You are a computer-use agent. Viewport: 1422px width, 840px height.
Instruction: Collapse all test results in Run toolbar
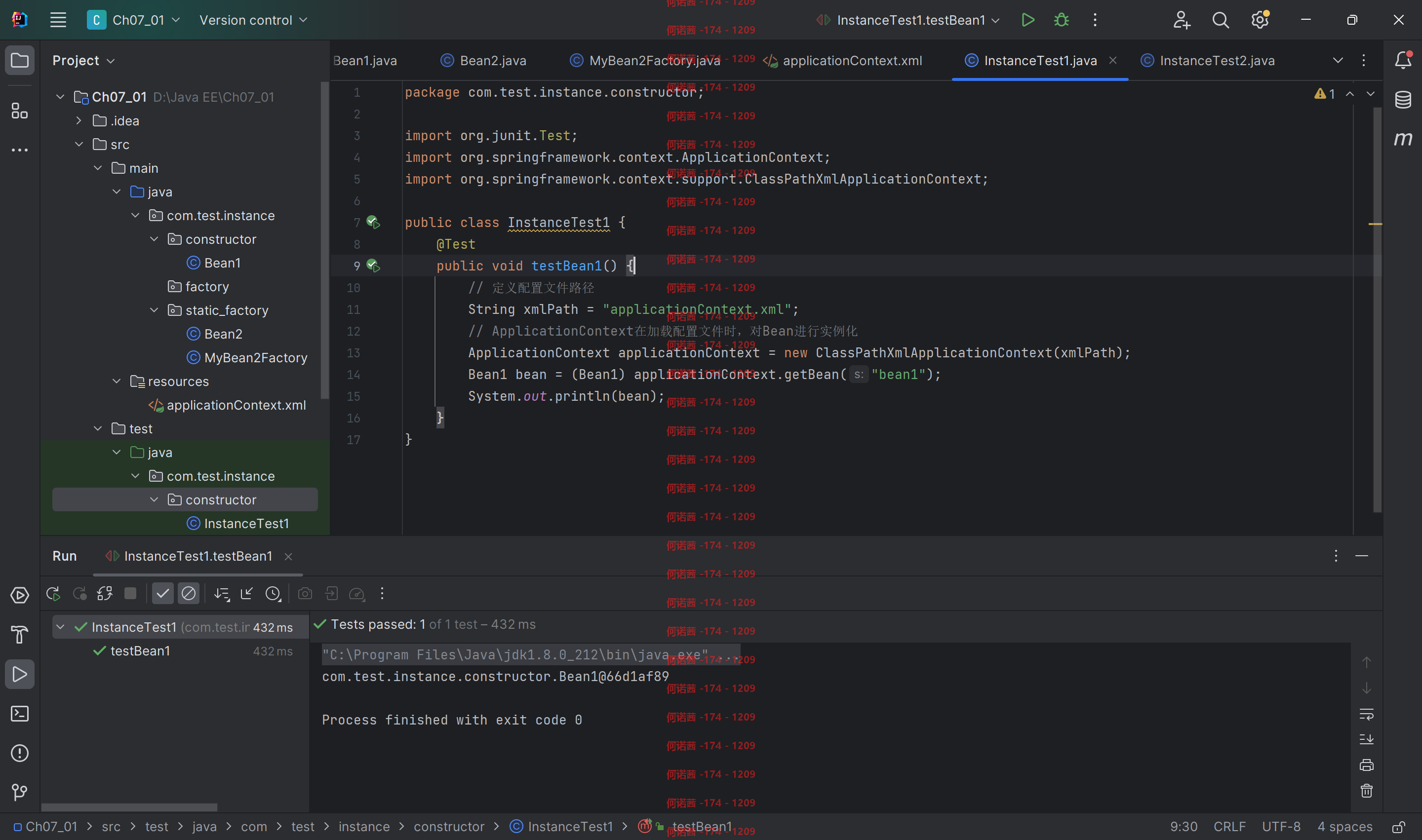(247, 593)
